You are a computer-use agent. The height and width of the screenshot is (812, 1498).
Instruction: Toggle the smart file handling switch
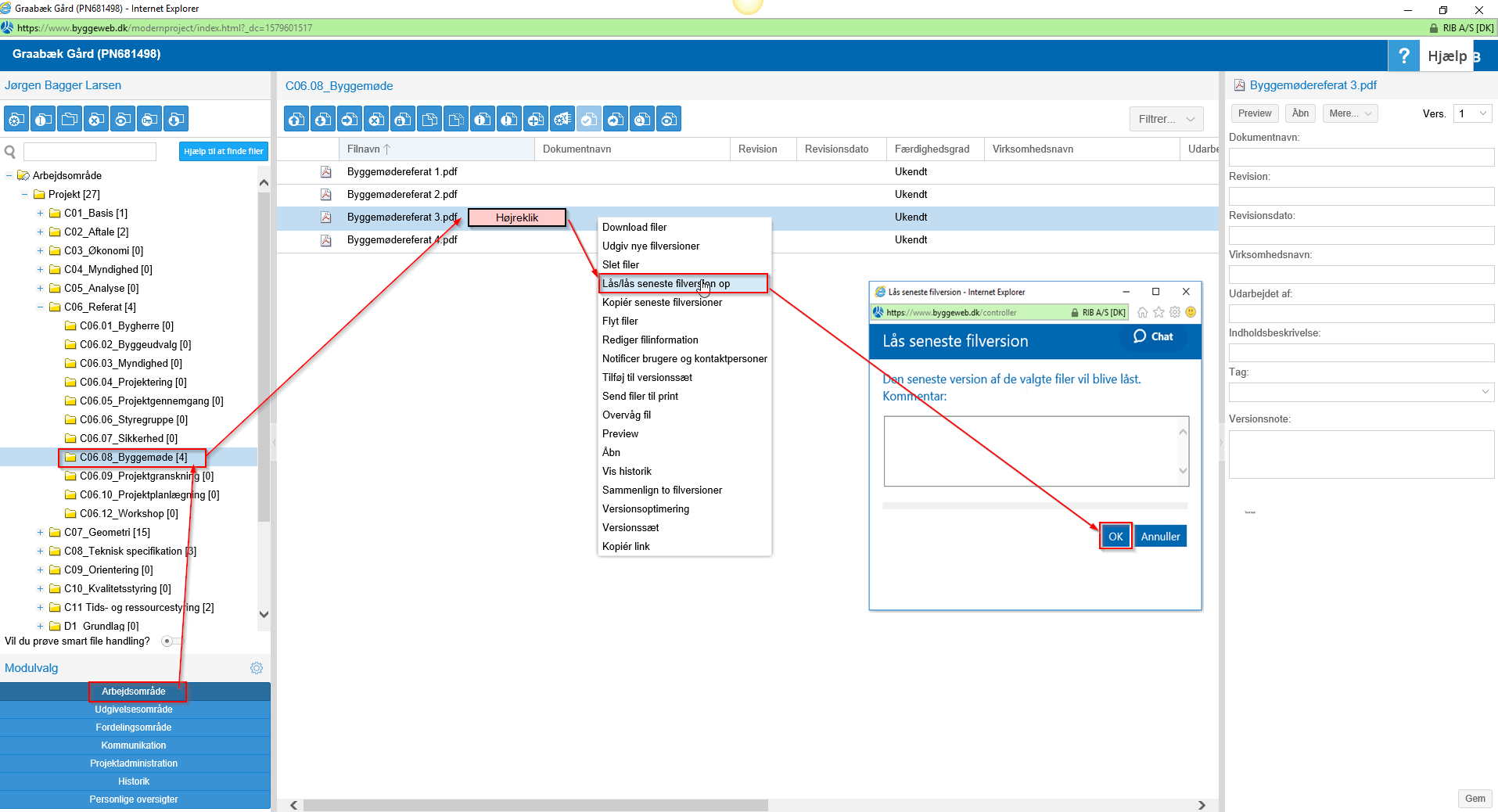(171, 641)
